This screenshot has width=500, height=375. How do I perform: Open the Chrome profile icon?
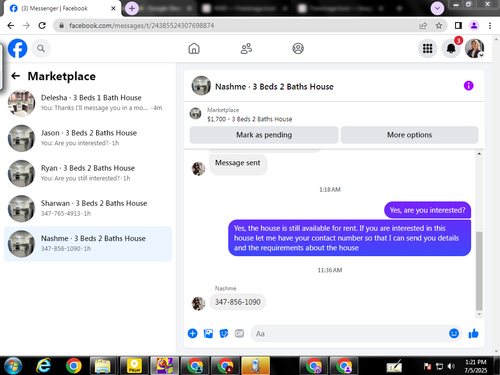474,26
